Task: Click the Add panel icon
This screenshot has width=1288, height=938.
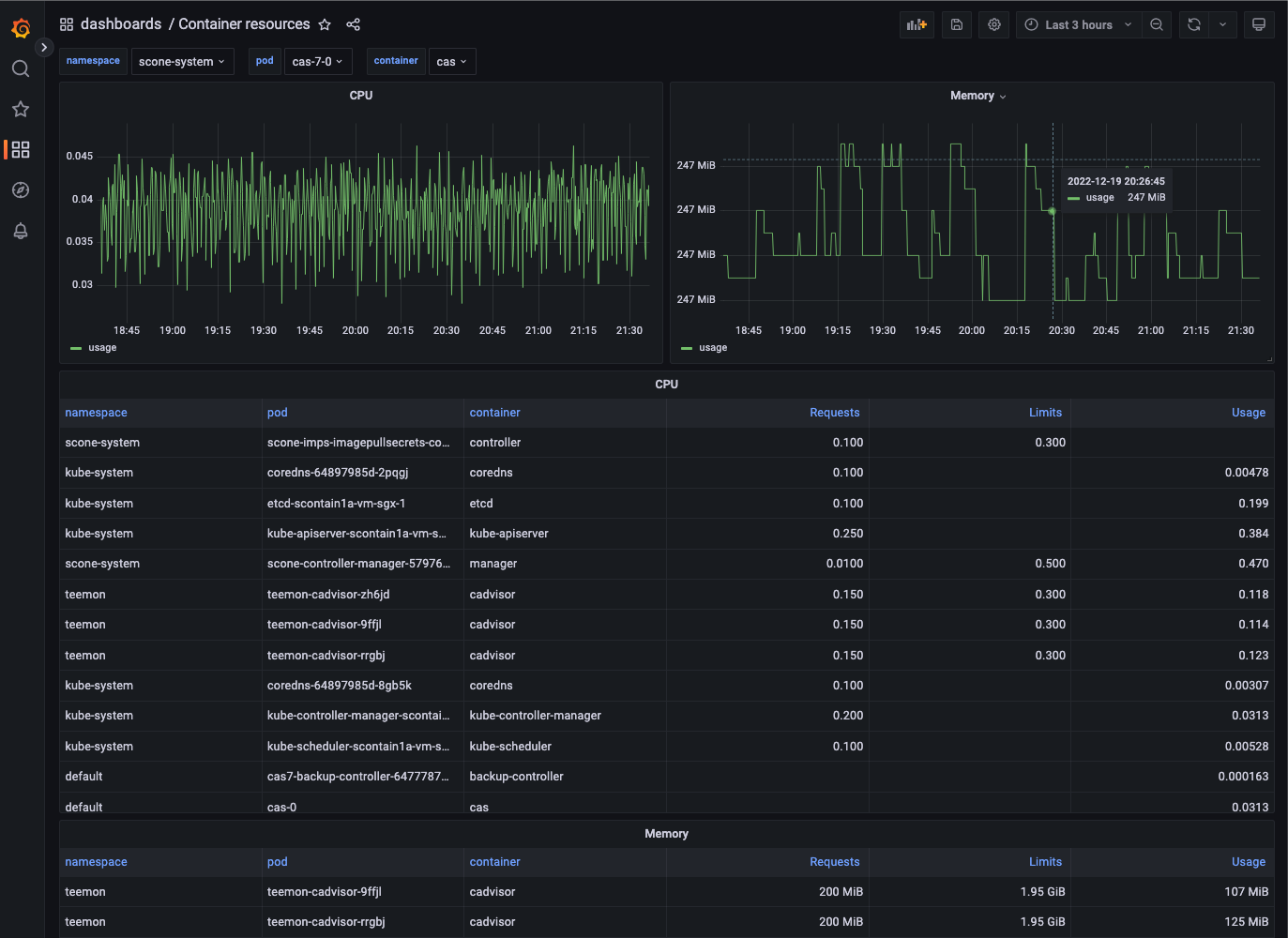Action: pos(917,24)
